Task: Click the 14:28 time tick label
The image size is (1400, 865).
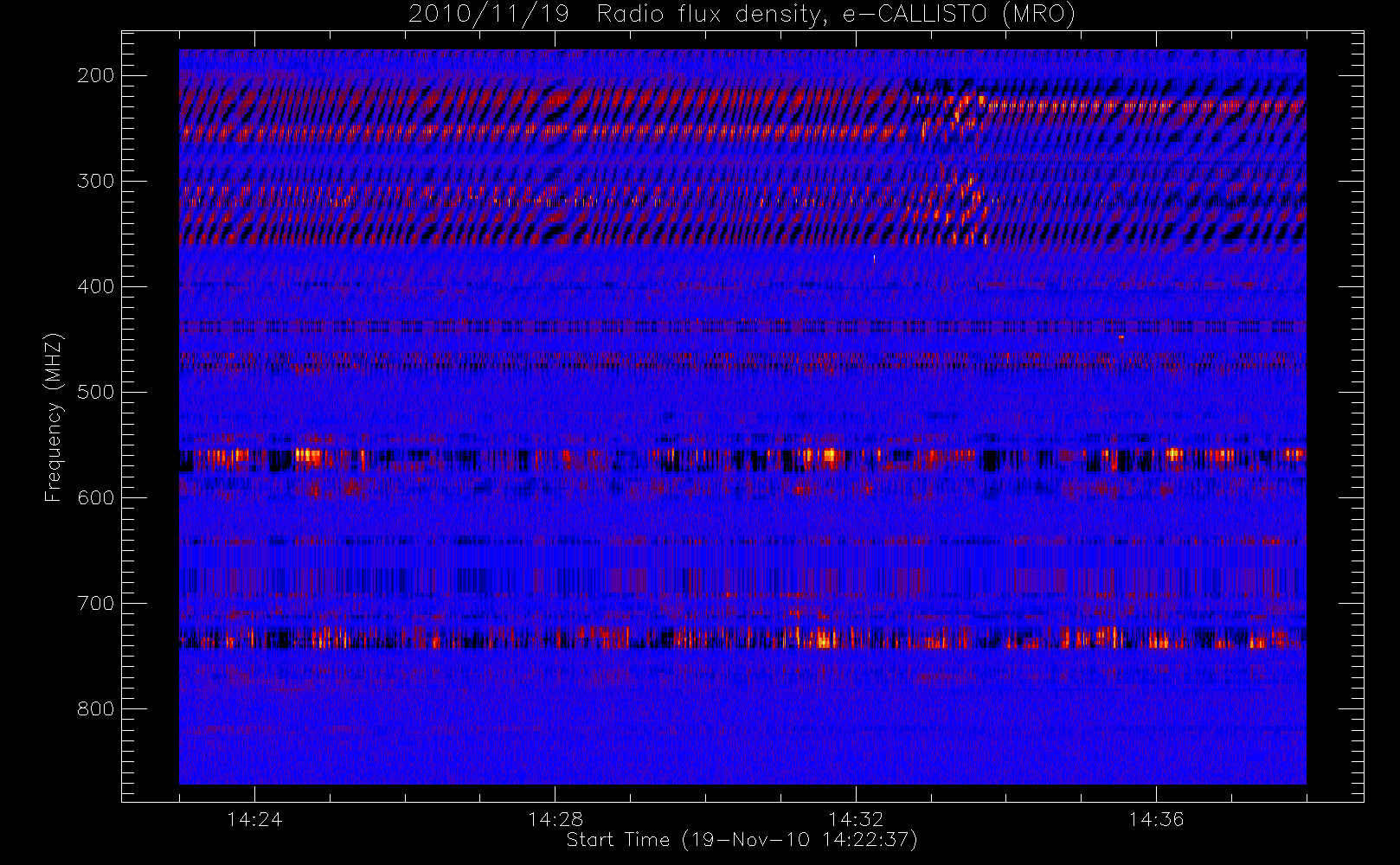Action: [x=556, y=819]
